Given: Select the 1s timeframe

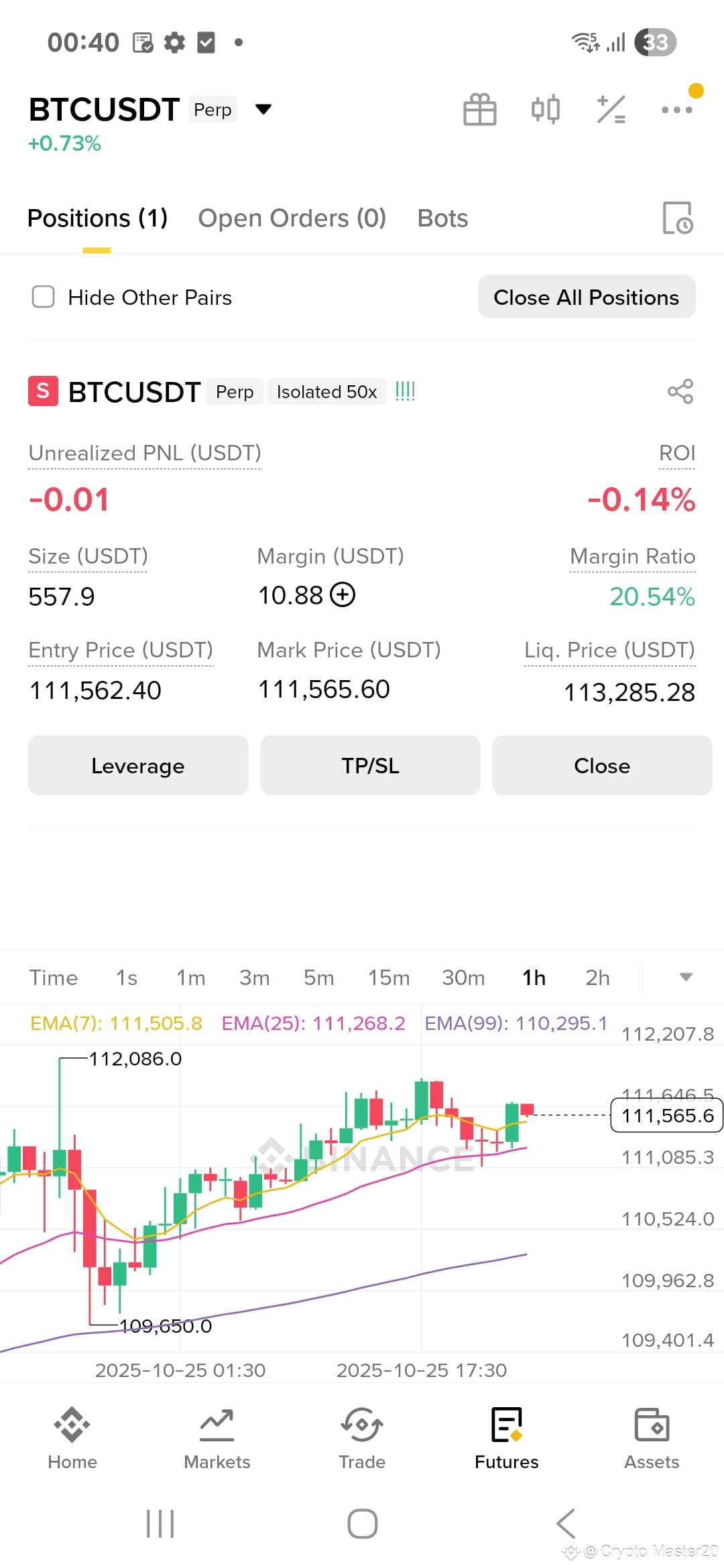Looking at the screenshot, I should point(127,978).
